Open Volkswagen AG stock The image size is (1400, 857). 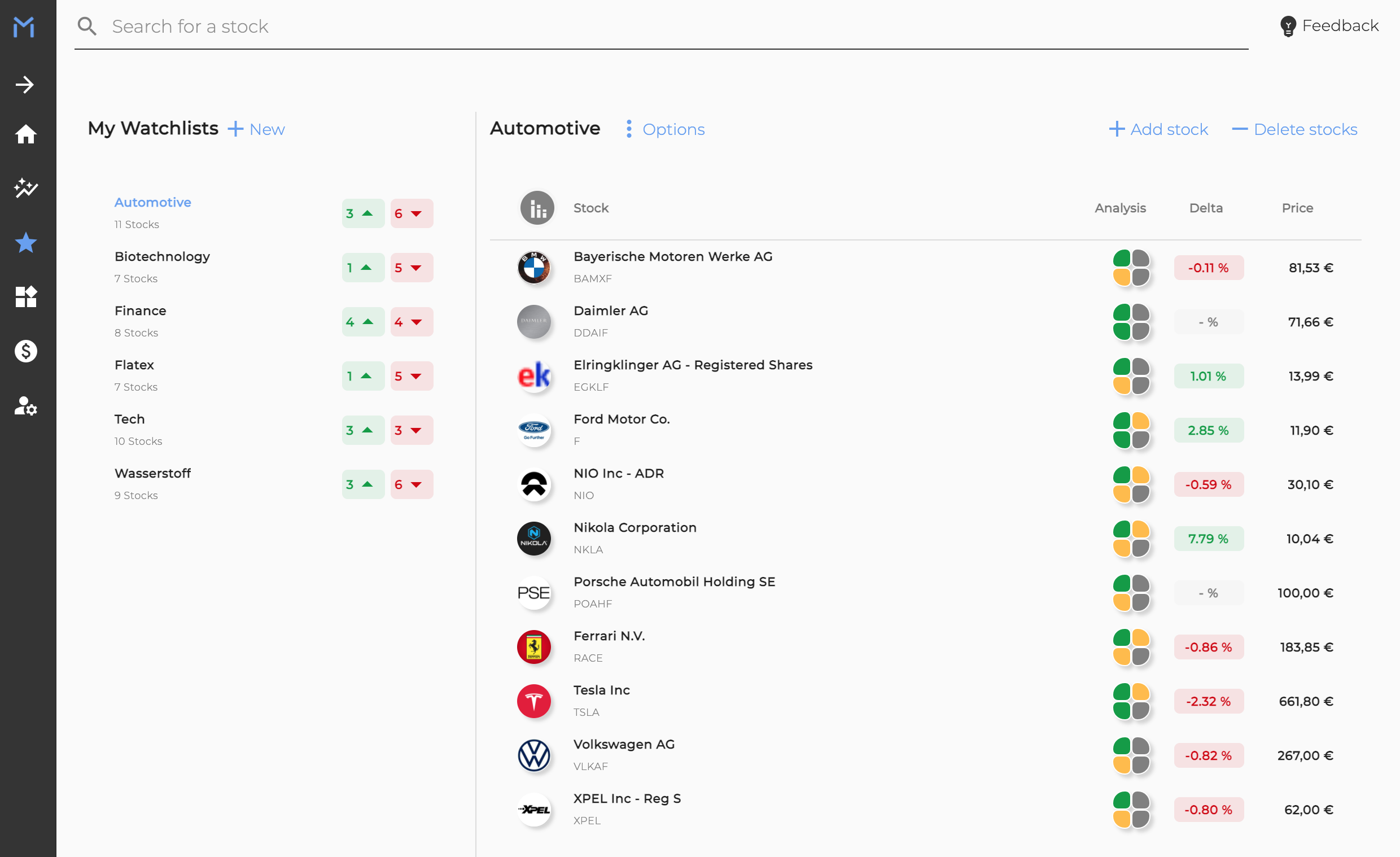(926, 755)
